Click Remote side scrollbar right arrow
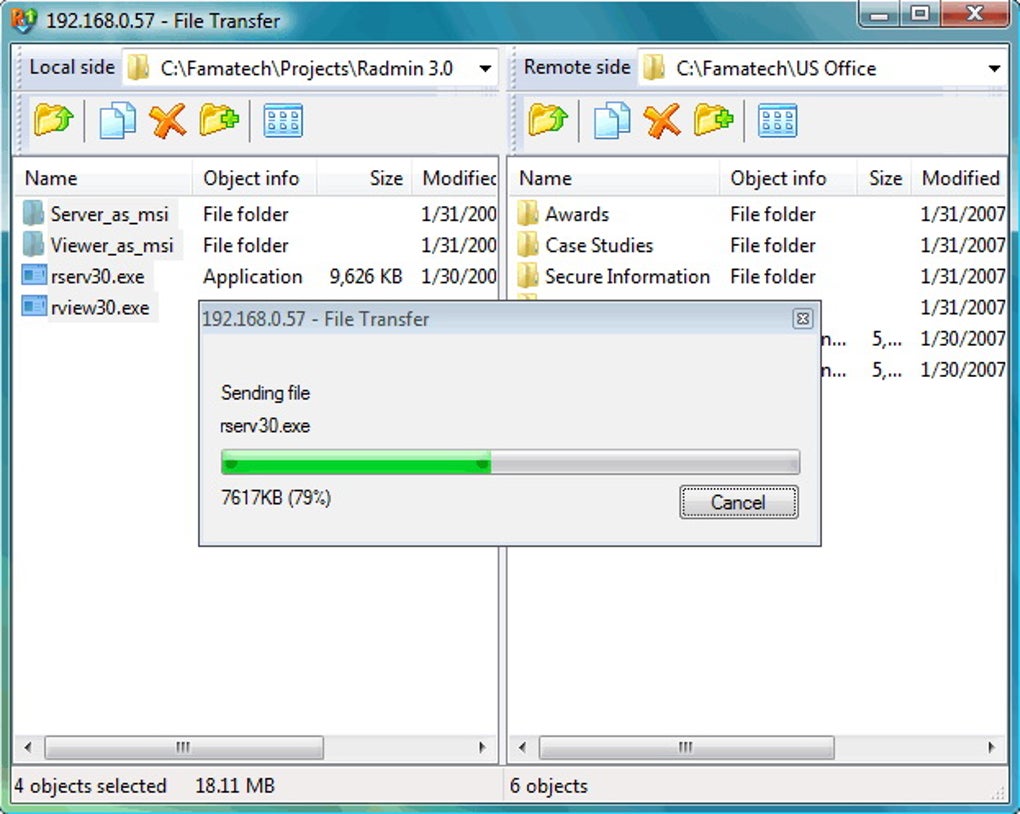This screenshot has width=1020, height=814. pos(991,747)
